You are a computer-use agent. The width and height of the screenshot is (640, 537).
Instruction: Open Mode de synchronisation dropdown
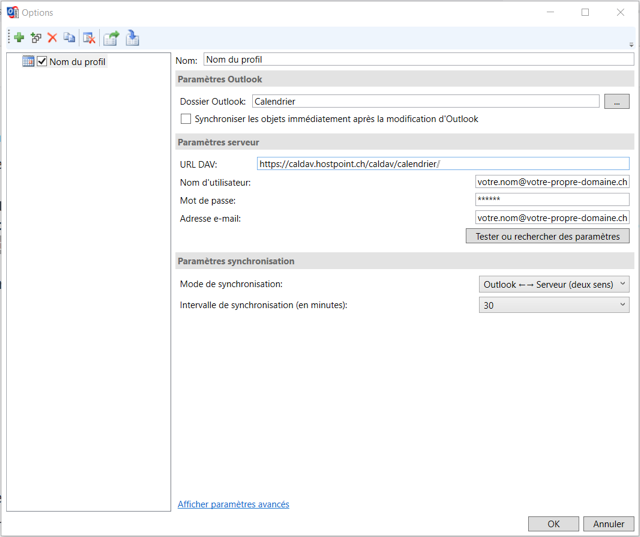click(554, 284)
